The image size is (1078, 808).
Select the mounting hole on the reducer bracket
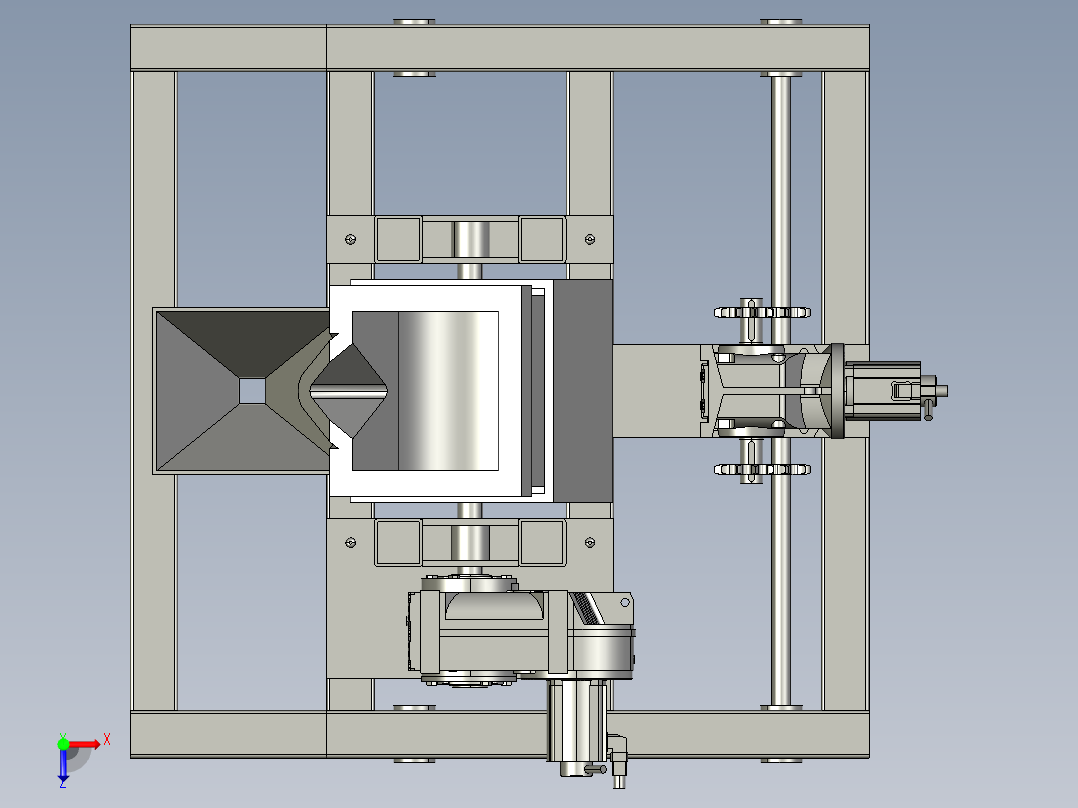coord(625,602)
